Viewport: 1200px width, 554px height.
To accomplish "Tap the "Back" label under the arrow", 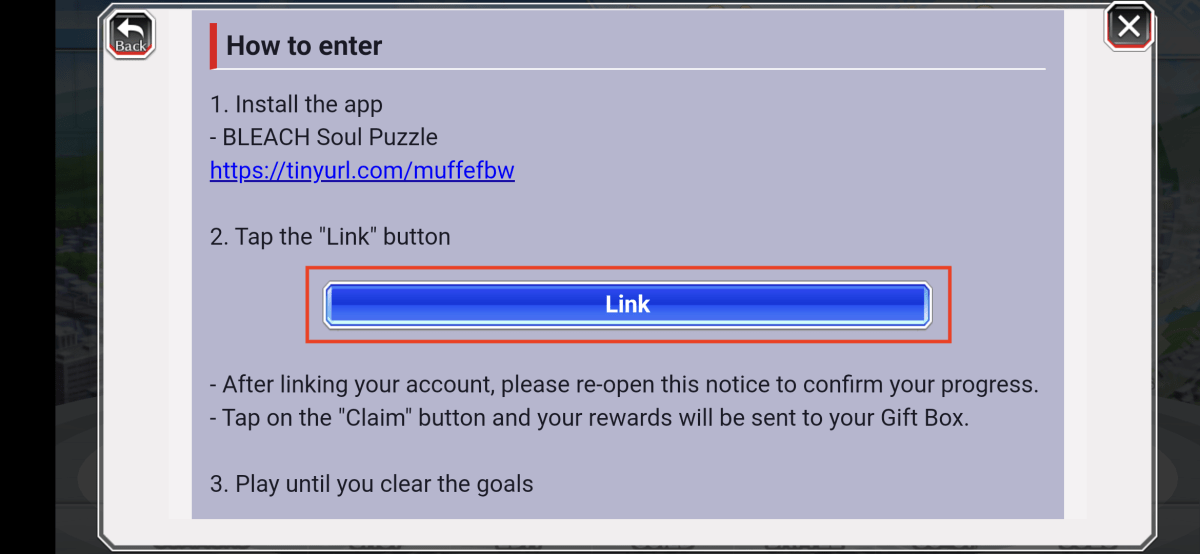I will point(131,46).
